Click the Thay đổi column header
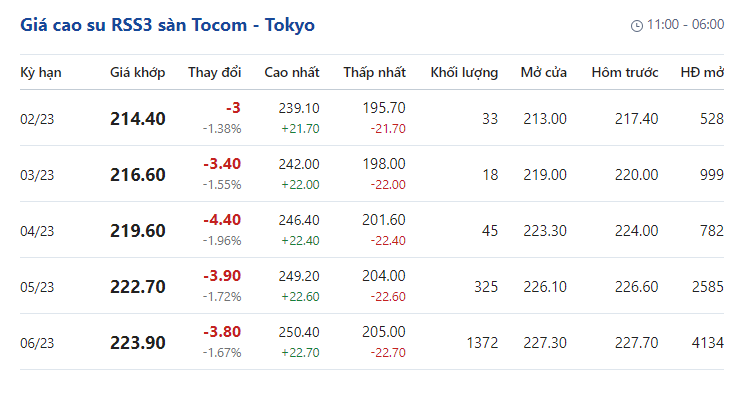The height and width of the screenshot is (402, 749). coord(214,73)
